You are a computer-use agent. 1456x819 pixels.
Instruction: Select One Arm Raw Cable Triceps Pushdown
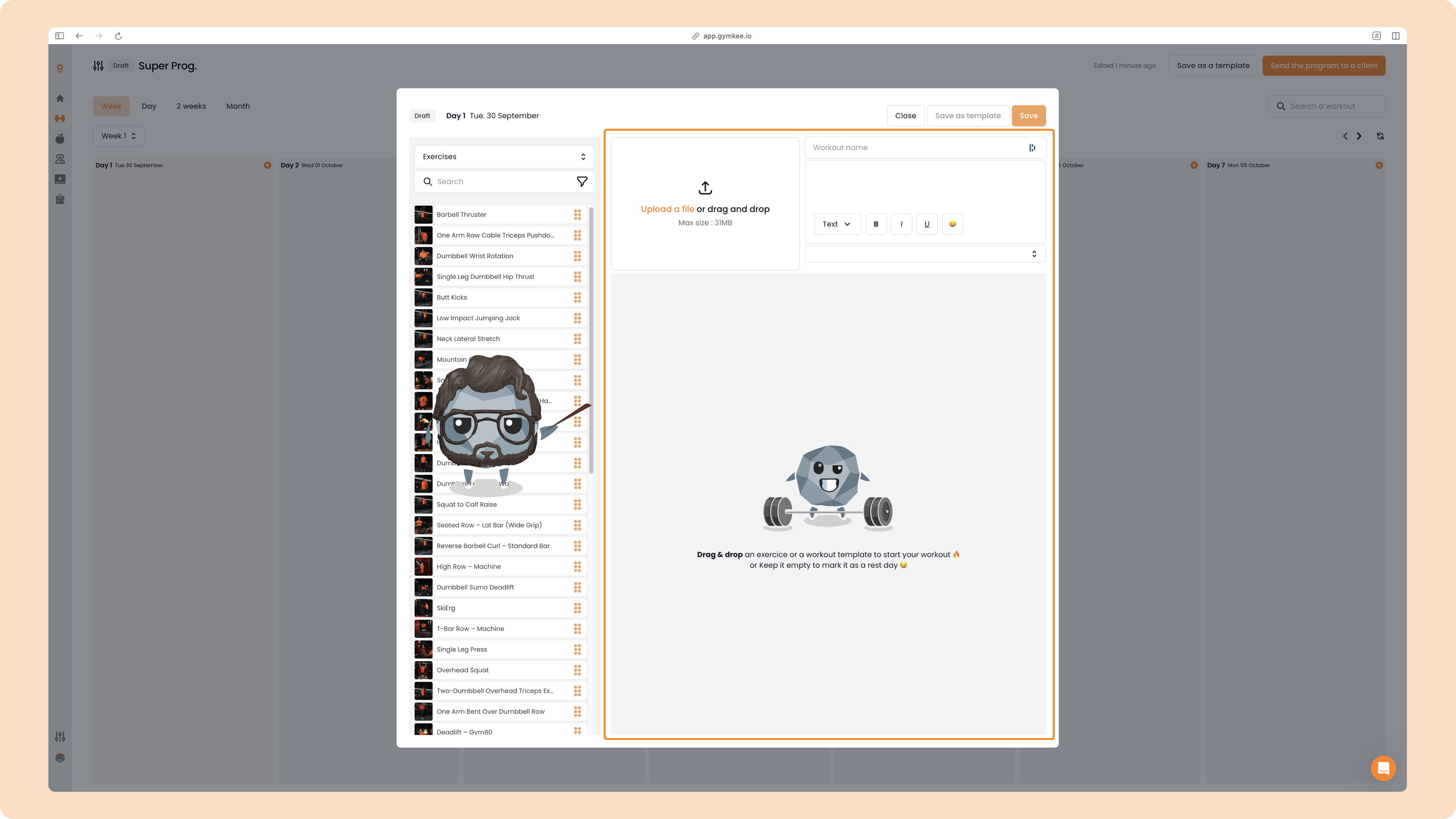(500, 235)
